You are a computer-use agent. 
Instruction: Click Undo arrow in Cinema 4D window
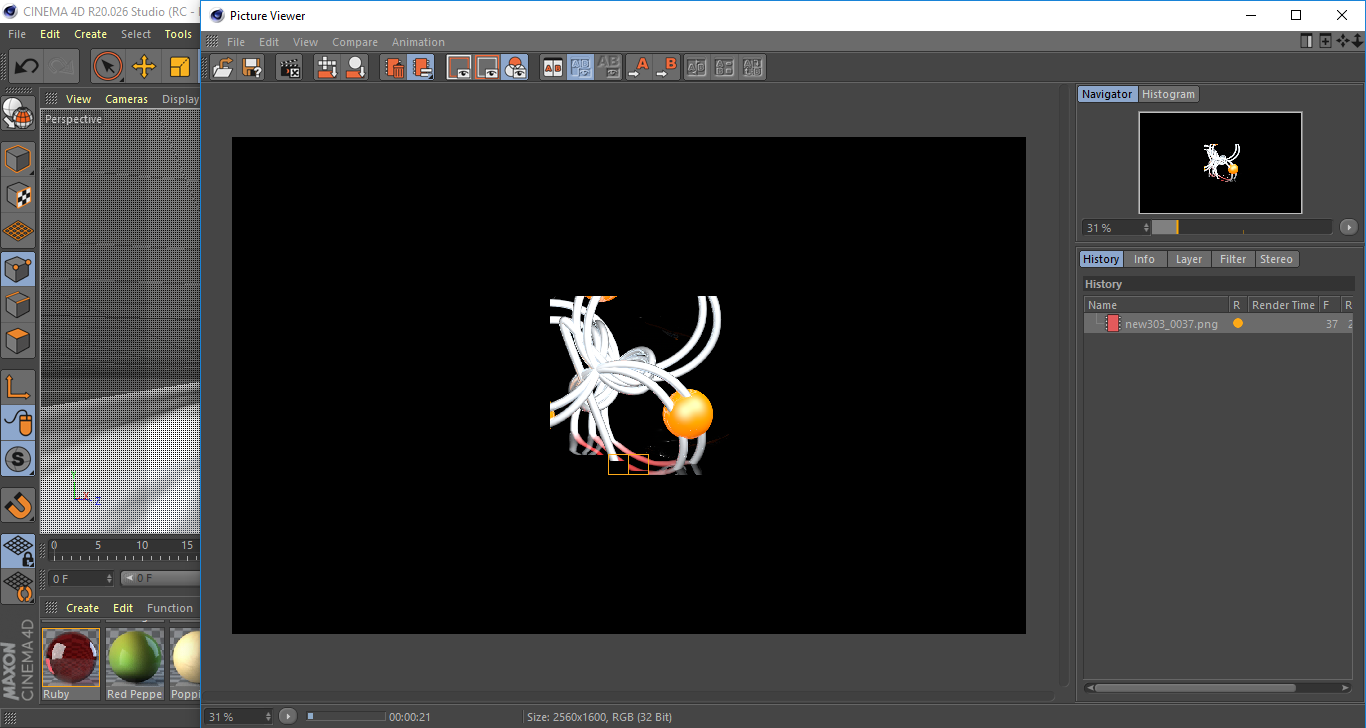(26, 67)
